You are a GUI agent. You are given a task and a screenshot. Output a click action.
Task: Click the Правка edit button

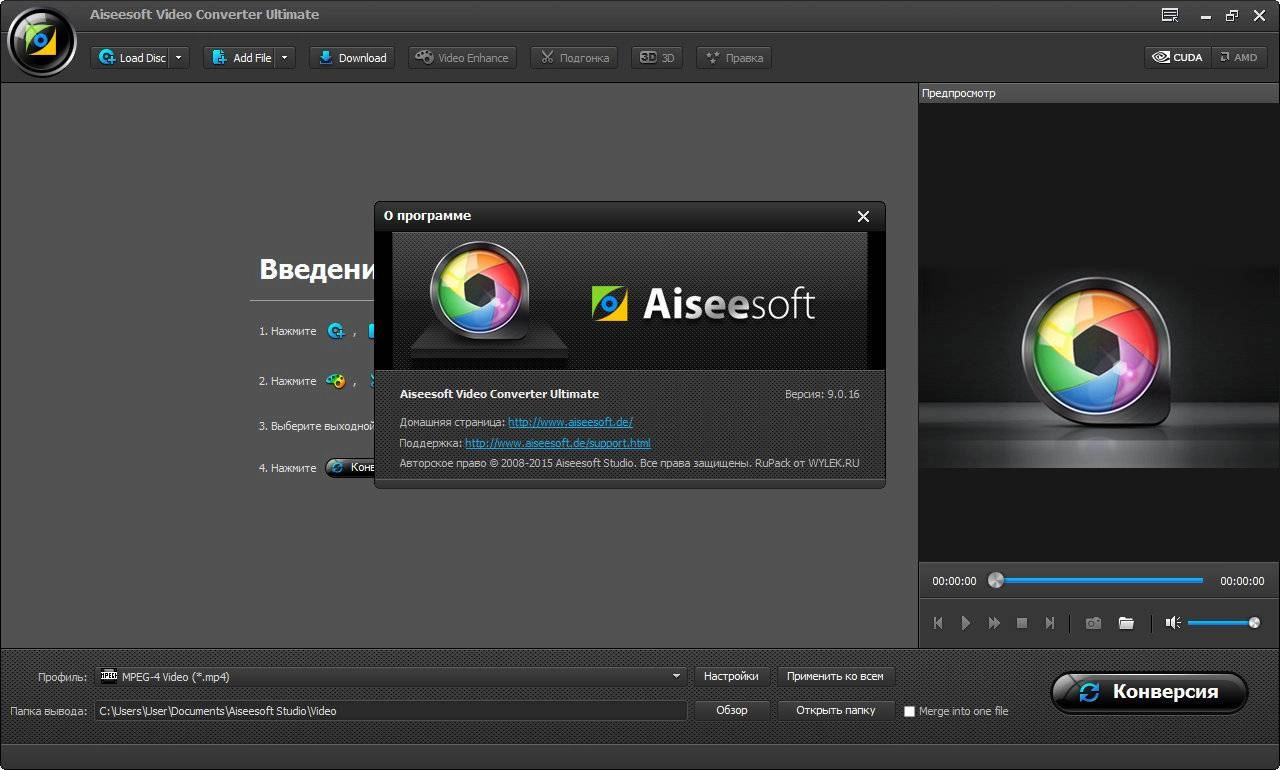pos(734,58)
